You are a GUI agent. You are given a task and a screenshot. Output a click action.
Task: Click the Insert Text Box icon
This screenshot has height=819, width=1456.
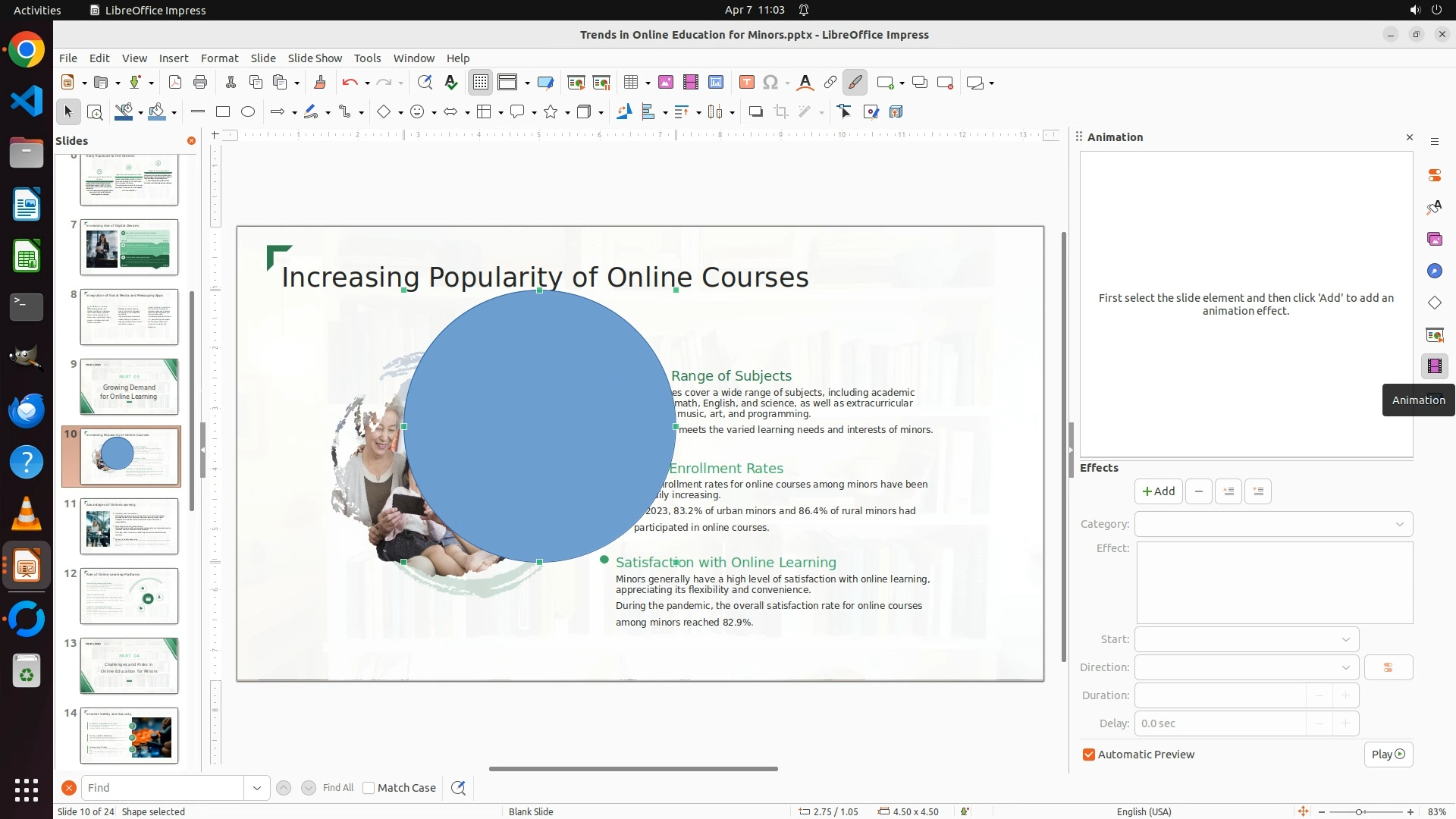pos(746,83)
